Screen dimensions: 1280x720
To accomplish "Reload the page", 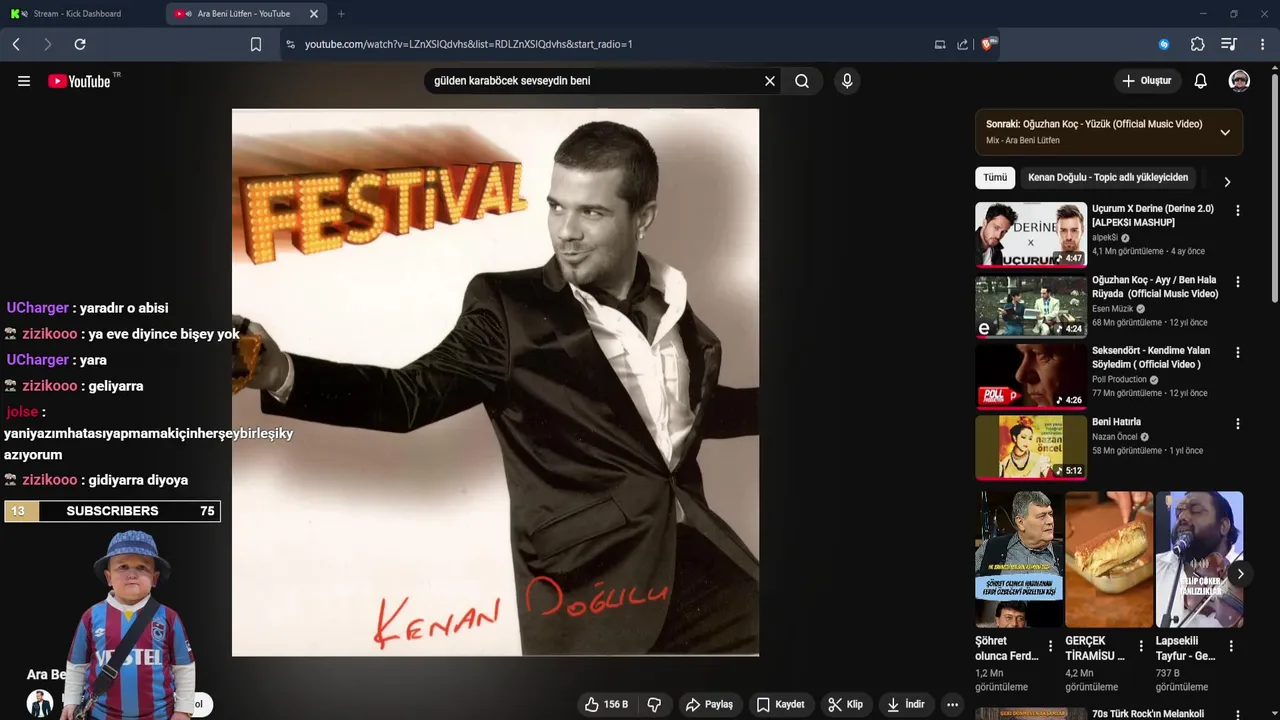I will 80,44.
